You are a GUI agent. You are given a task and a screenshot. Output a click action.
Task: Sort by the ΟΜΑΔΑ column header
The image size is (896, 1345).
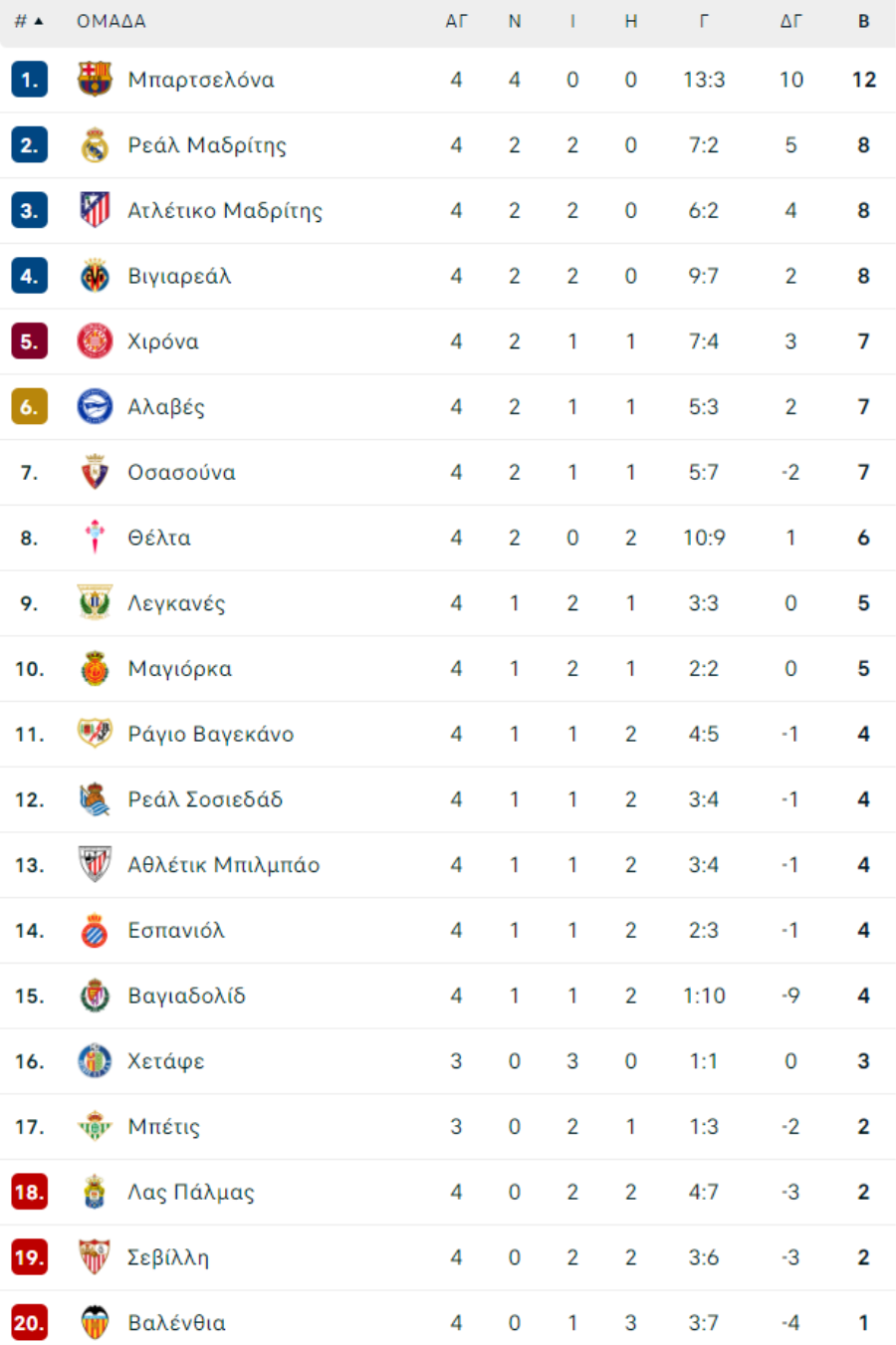click(112, 21)
